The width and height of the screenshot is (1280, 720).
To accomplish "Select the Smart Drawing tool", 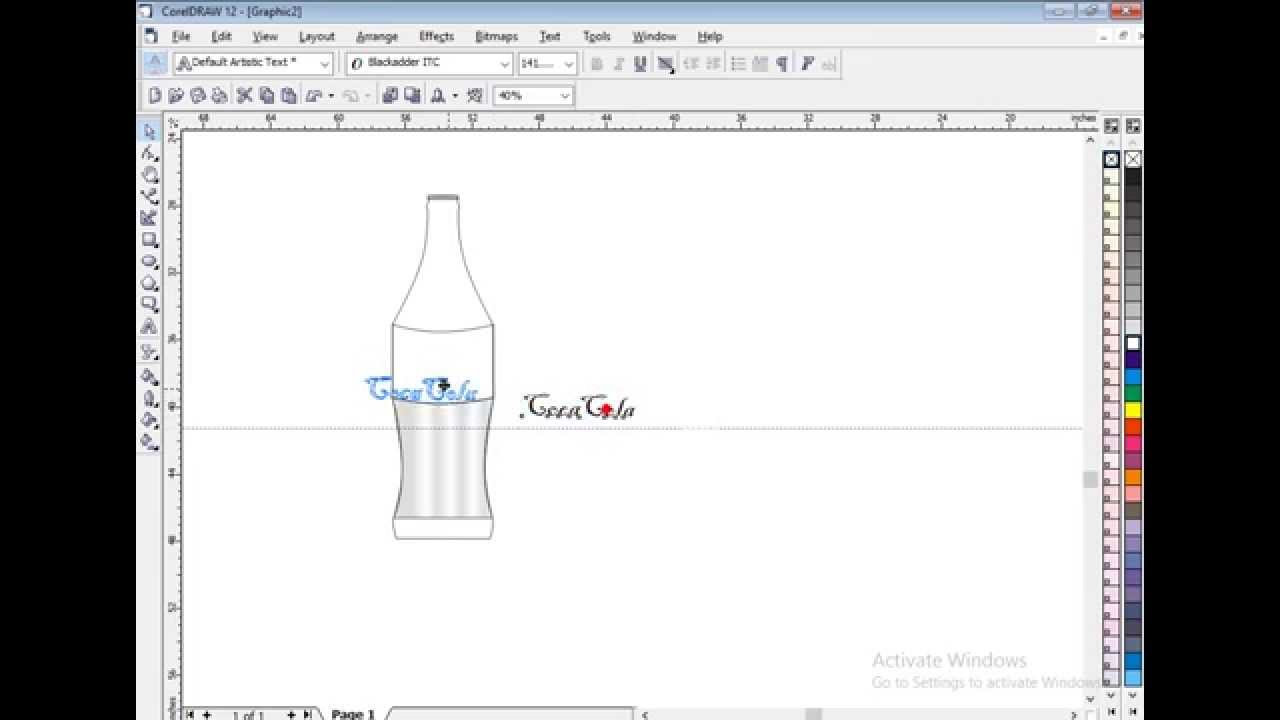I will [150, 218].
